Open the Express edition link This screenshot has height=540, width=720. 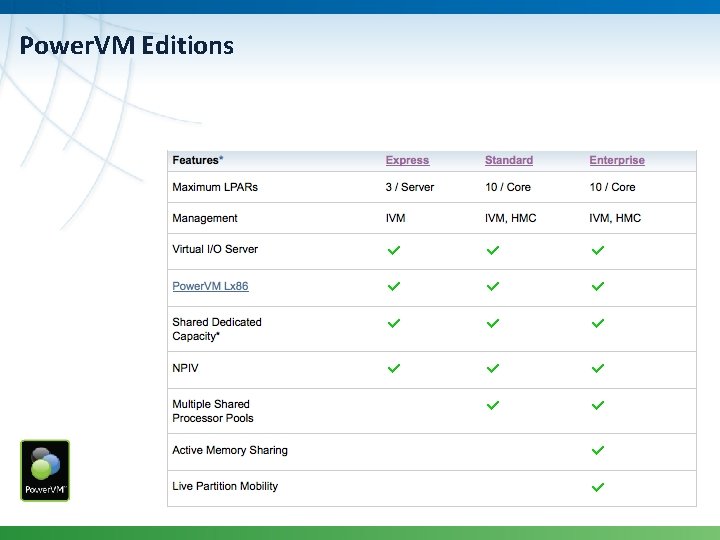[407, 160]
